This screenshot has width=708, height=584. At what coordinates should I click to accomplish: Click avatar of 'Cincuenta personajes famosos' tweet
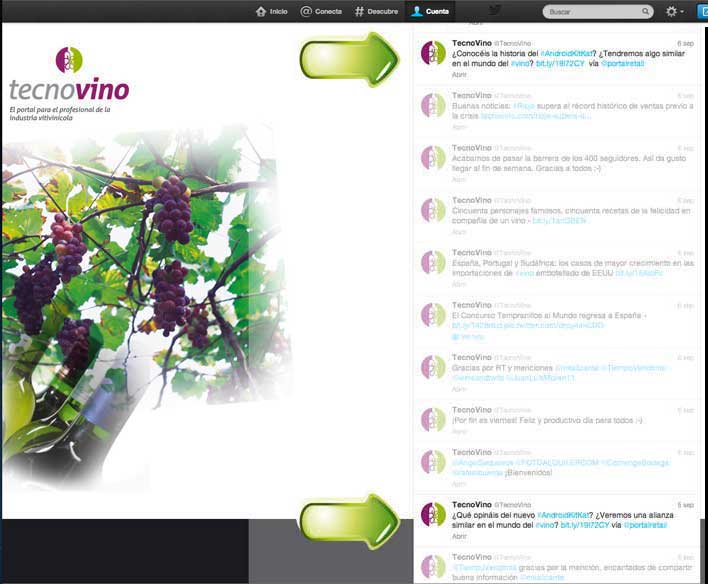pos(433,210)
